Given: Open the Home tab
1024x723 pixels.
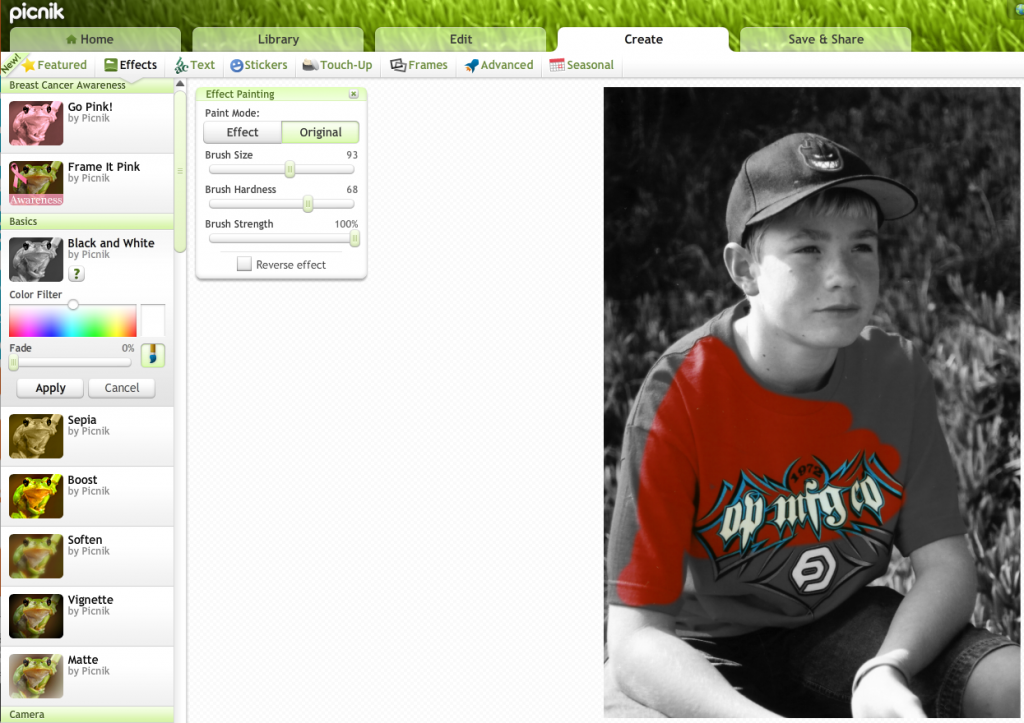Looking at the screenshot, I should (95, 39).
